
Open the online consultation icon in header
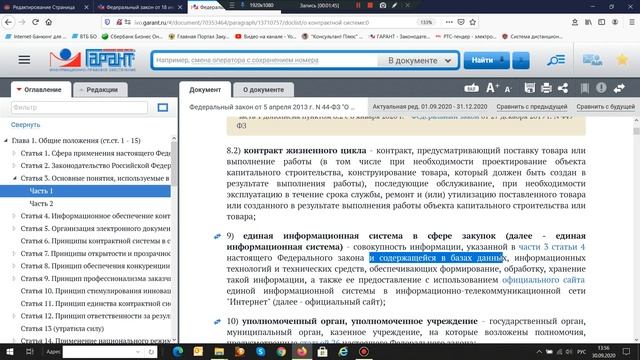click(x=592, y=60)
